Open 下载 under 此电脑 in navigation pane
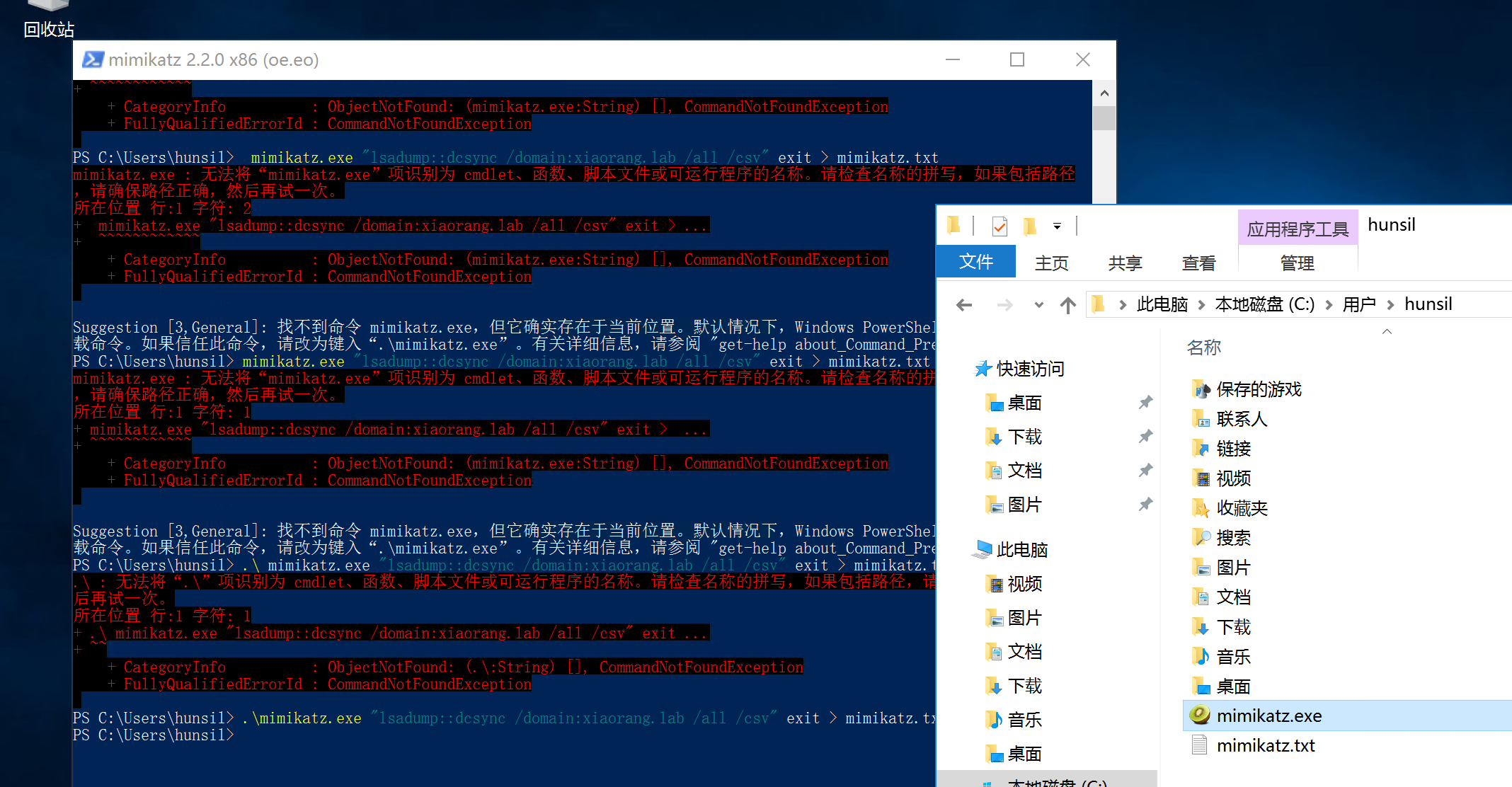The width and height of the screenshot is (1512, 787). click(1014, 686)
